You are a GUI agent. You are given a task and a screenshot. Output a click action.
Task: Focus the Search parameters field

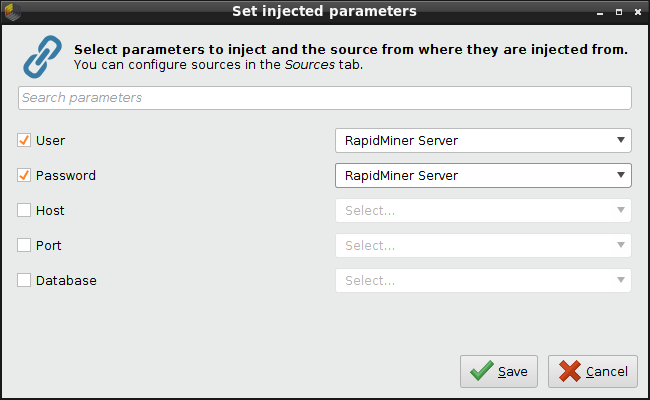pyautogui.click(x=325, y=98)
